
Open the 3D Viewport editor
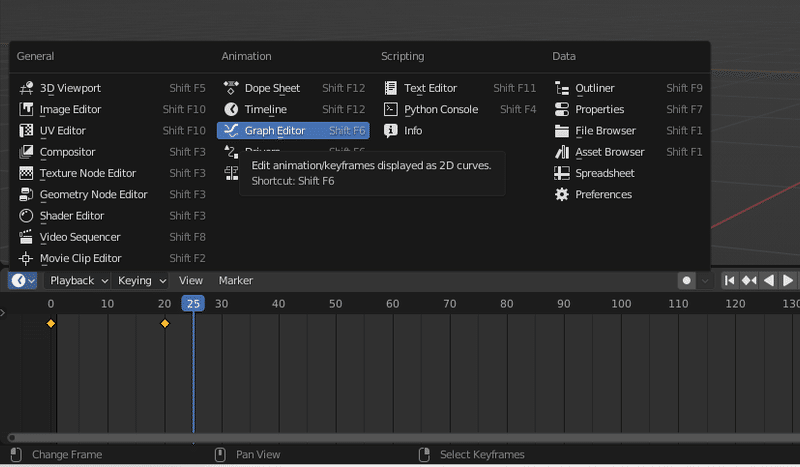(x=112, y=88)
